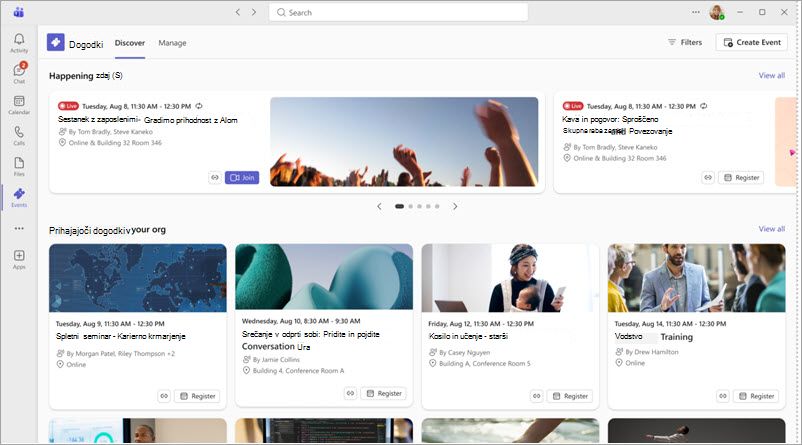
Task: Copy link for Kosilo in učenje event
Action: (537, 396)
